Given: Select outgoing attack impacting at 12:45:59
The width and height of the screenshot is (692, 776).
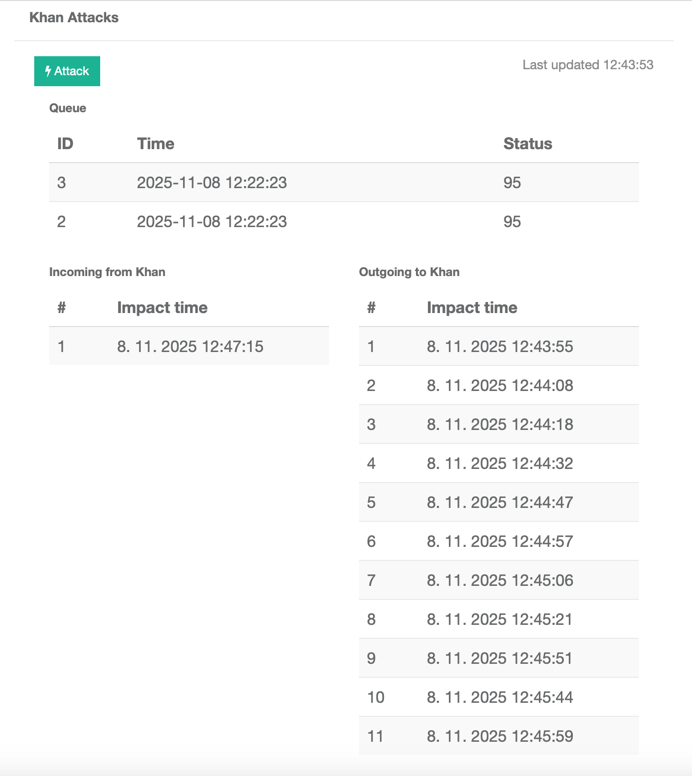Looking at the screenshot, I should tap(499, 737).
